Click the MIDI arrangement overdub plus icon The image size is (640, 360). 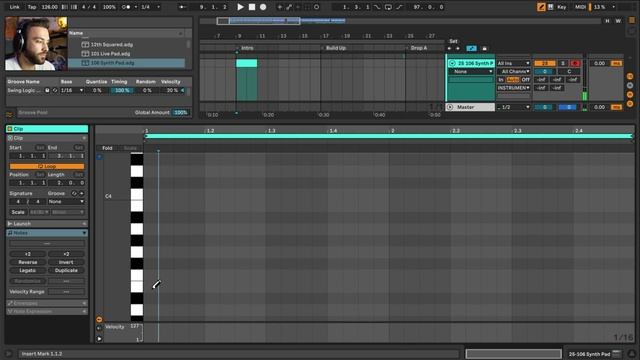coord(280,7)
